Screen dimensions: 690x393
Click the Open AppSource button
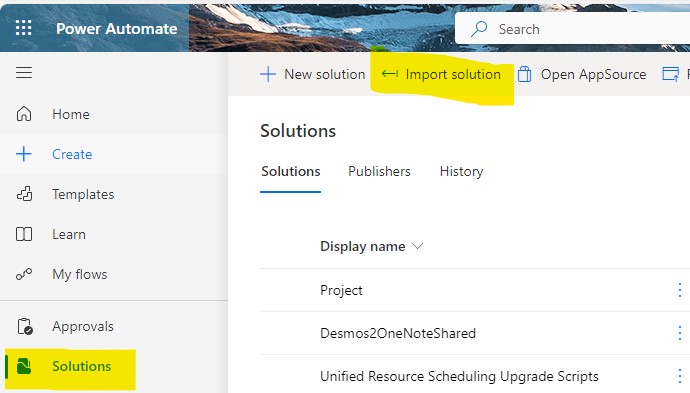581,74
